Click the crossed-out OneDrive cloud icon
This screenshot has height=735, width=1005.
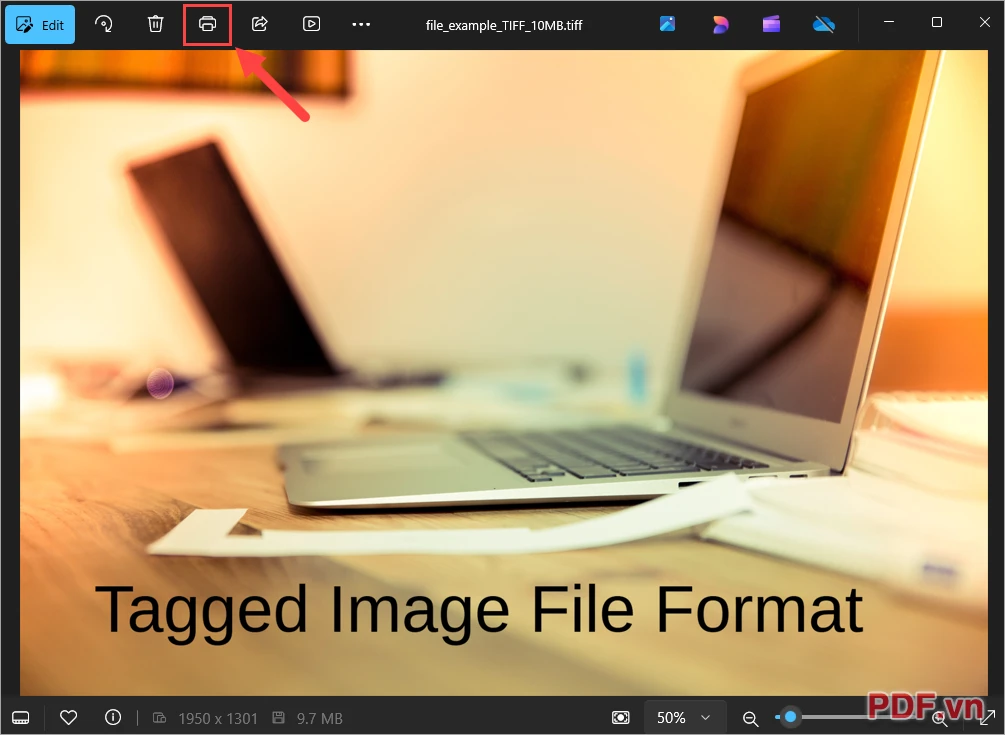click(x=824, y=24)
